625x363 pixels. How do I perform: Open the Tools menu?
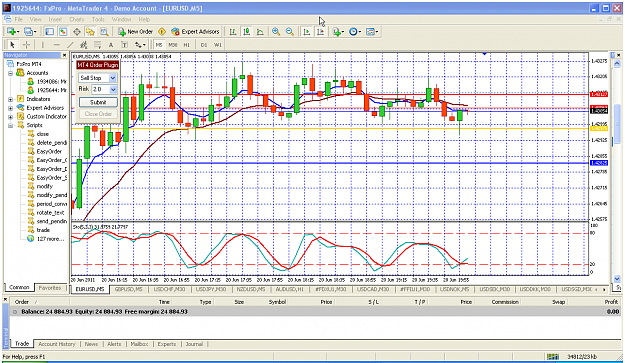pos(98,19)
